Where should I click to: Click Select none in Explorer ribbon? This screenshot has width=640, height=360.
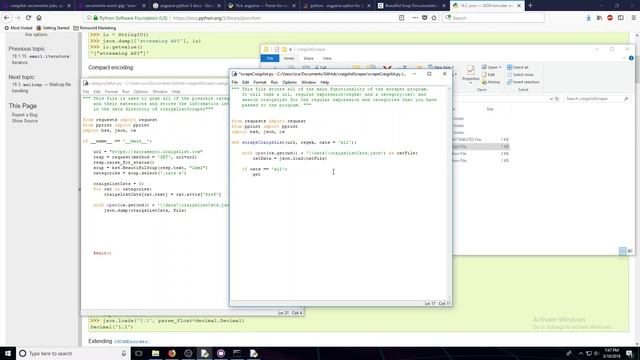pyautogui.click(x=520, y=75)
